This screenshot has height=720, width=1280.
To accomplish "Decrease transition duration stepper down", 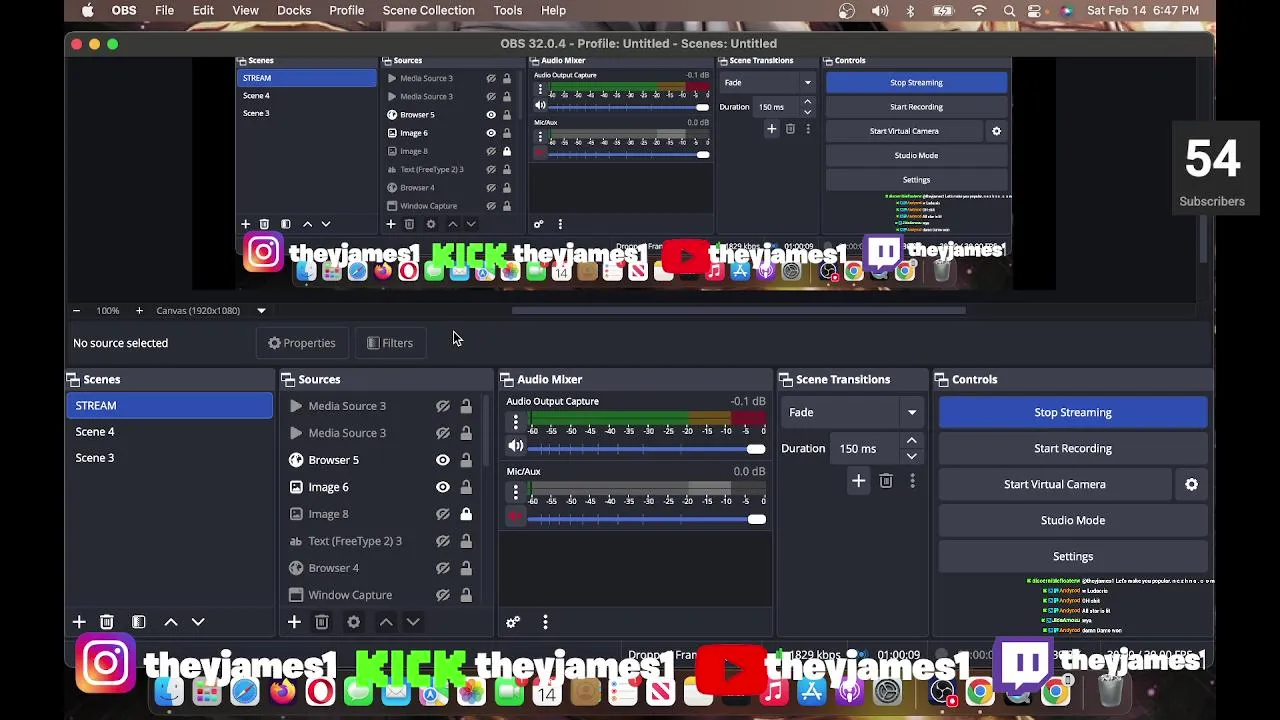I will [911, 456].
